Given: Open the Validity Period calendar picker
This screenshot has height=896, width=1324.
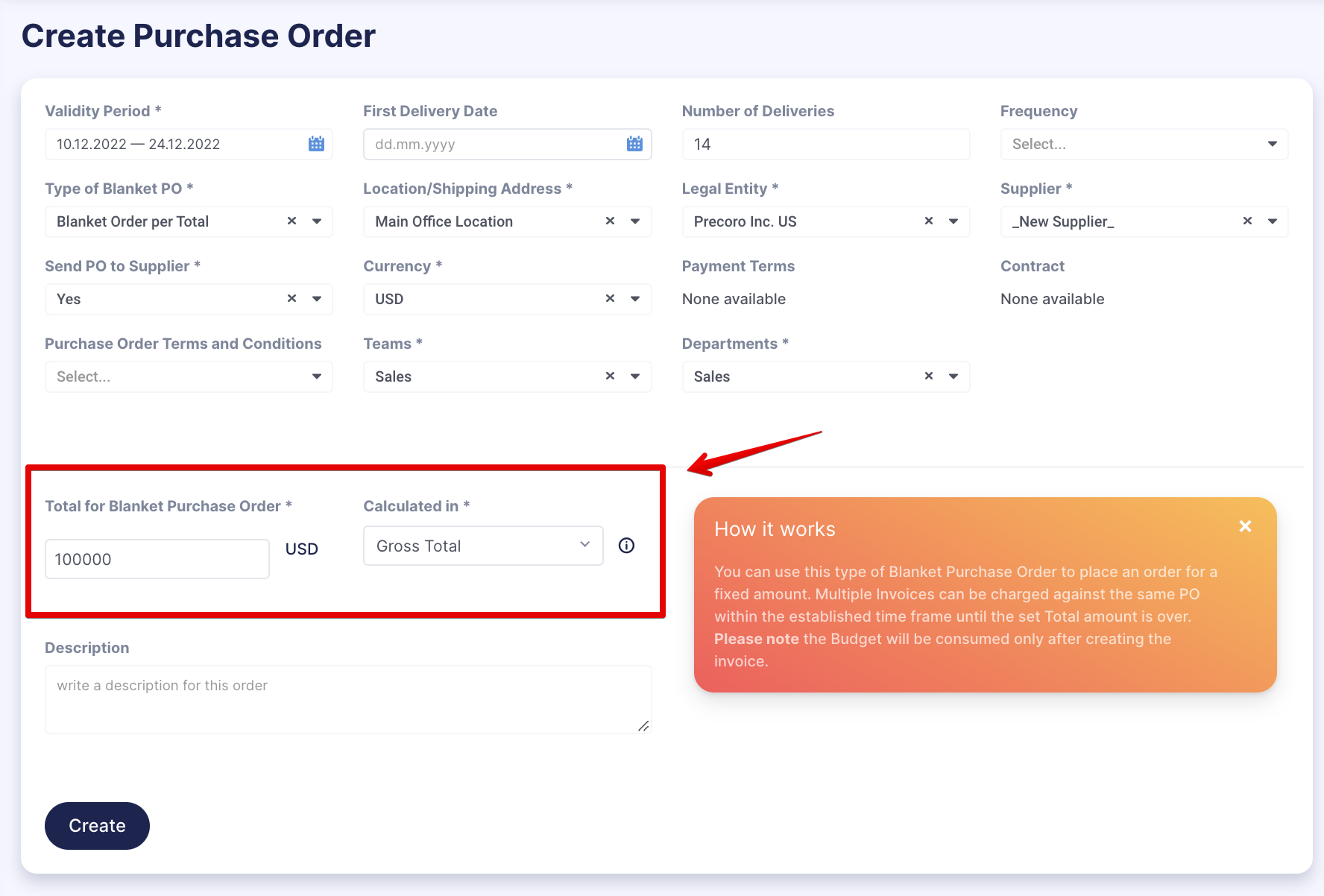Looking at the screenshot, I should click(316, 144).
